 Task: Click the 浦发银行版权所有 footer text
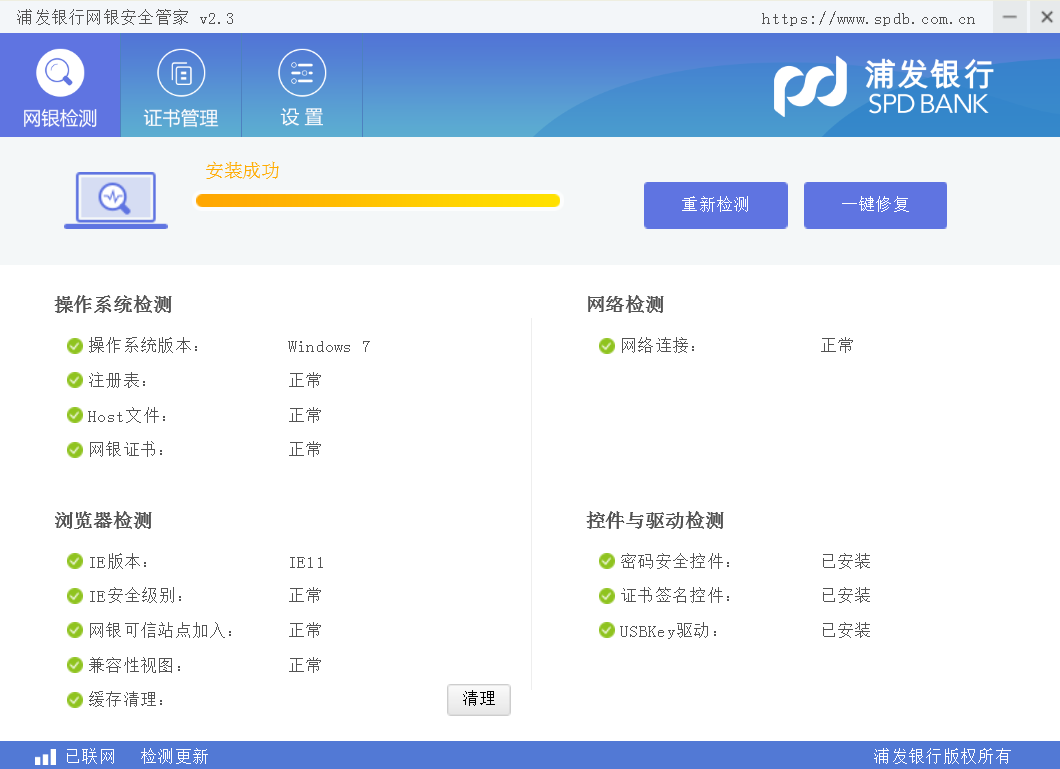pyautogui.click(x=942, y=757)
